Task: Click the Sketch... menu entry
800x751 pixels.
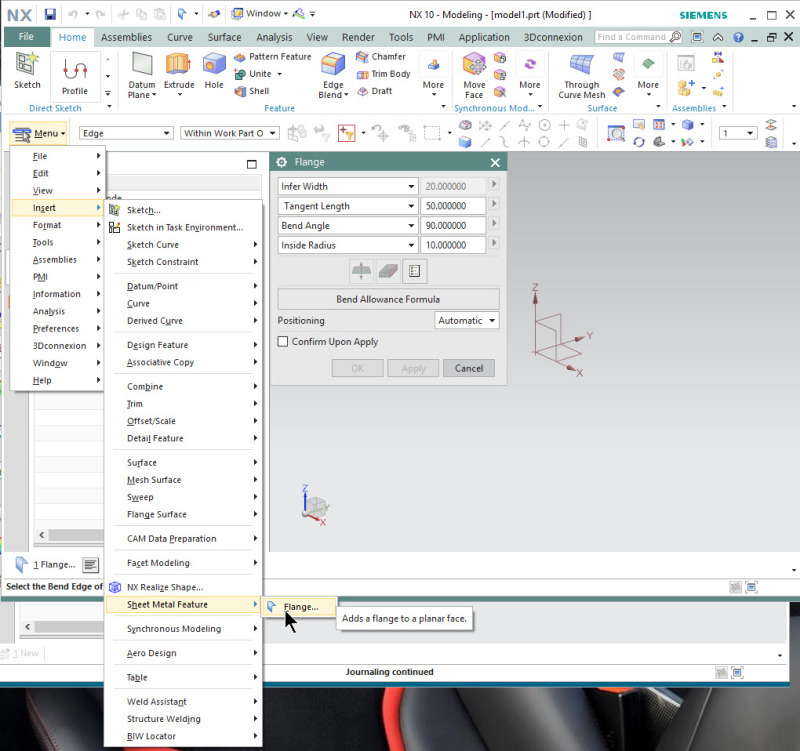Action: (x=185, y=210)
